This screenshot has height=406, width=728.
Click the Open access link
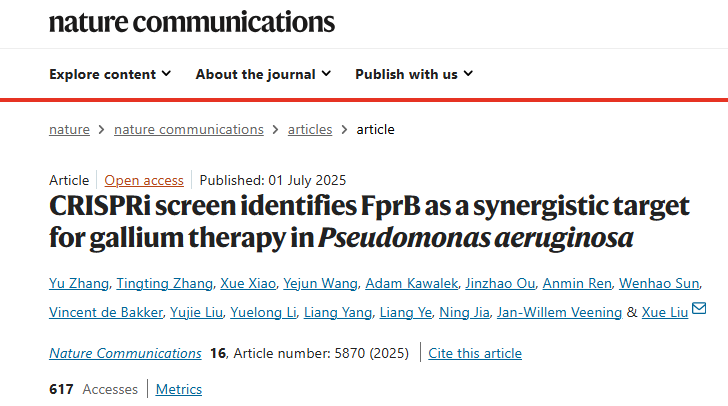point(144,180)
